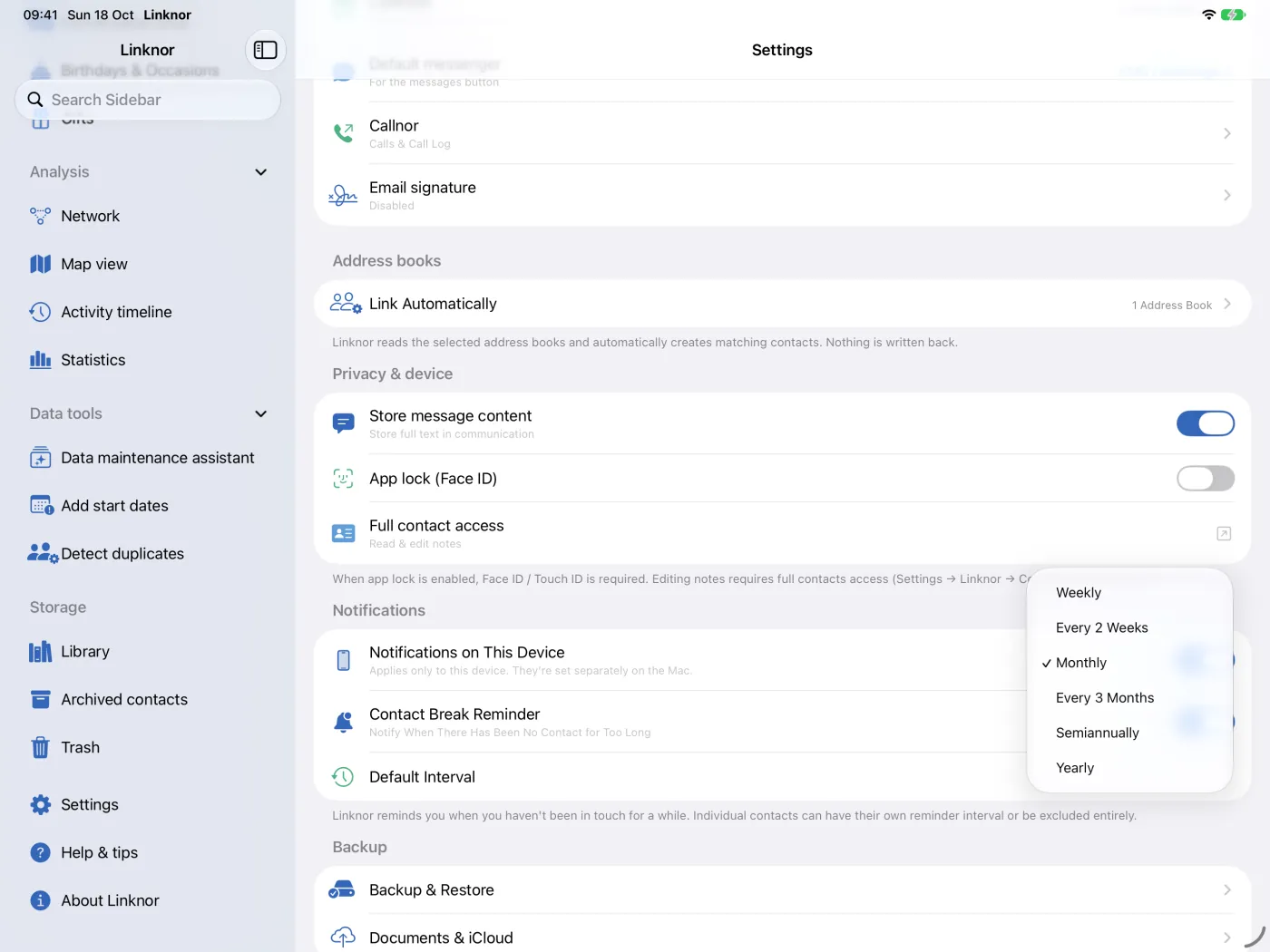
Task: Open external link icon for Full contact access
Action: (1224, 534)
